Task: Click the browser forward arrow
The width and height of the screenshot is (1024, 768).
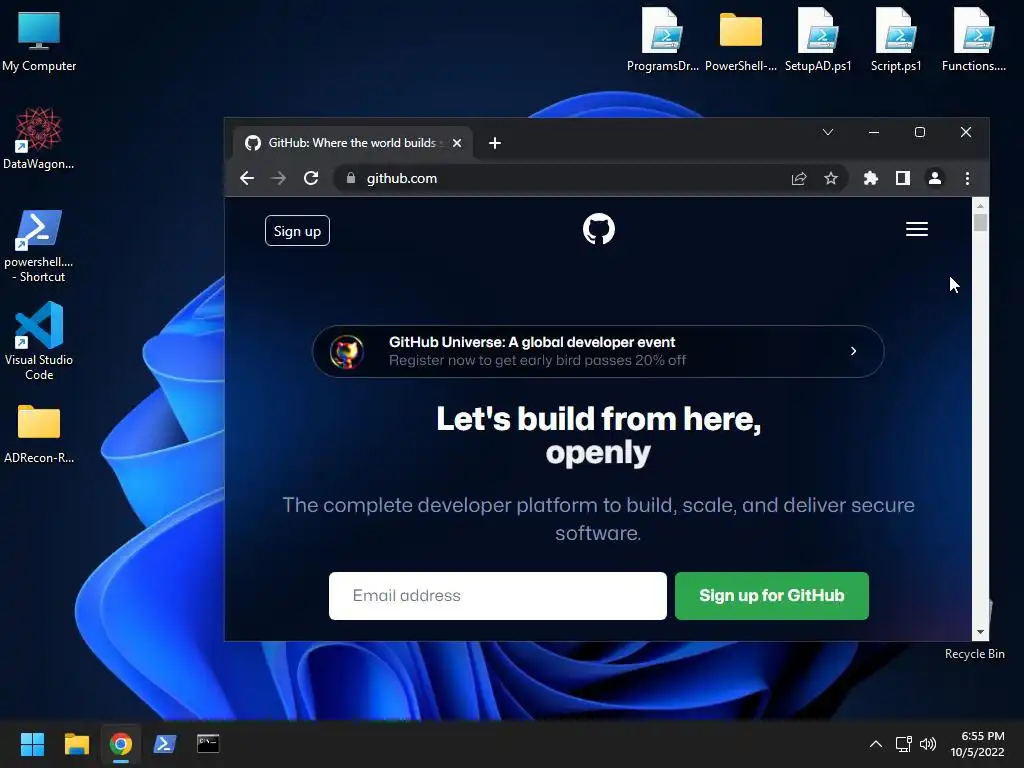Action: pos(279,178)
